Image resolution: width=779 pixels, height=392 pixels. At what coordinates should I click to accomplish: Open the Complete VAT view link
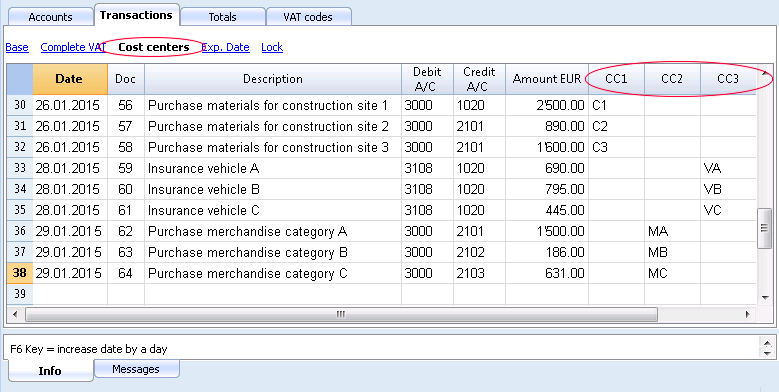click(73, 47)
